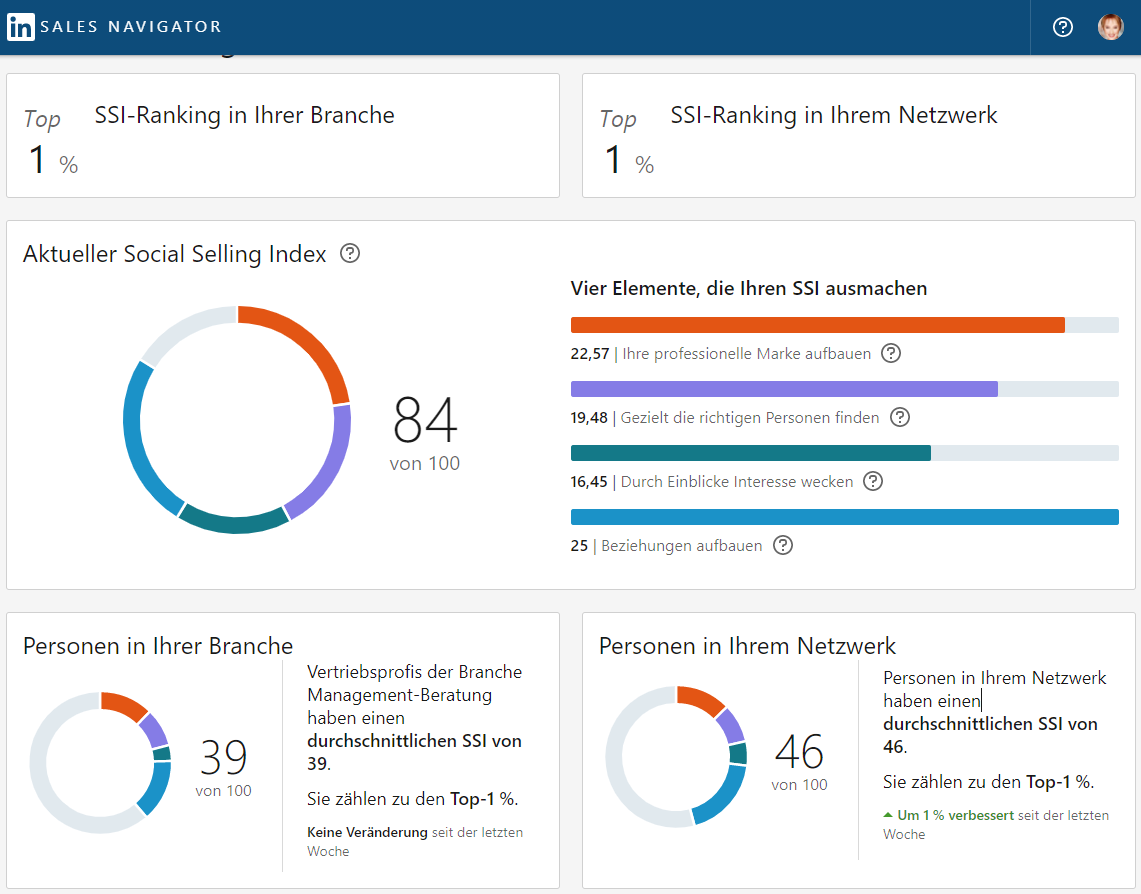This screenshot has width=1141, height=894.
Task: Click the 46 von 100 score
Action: (x=799, y=762)
